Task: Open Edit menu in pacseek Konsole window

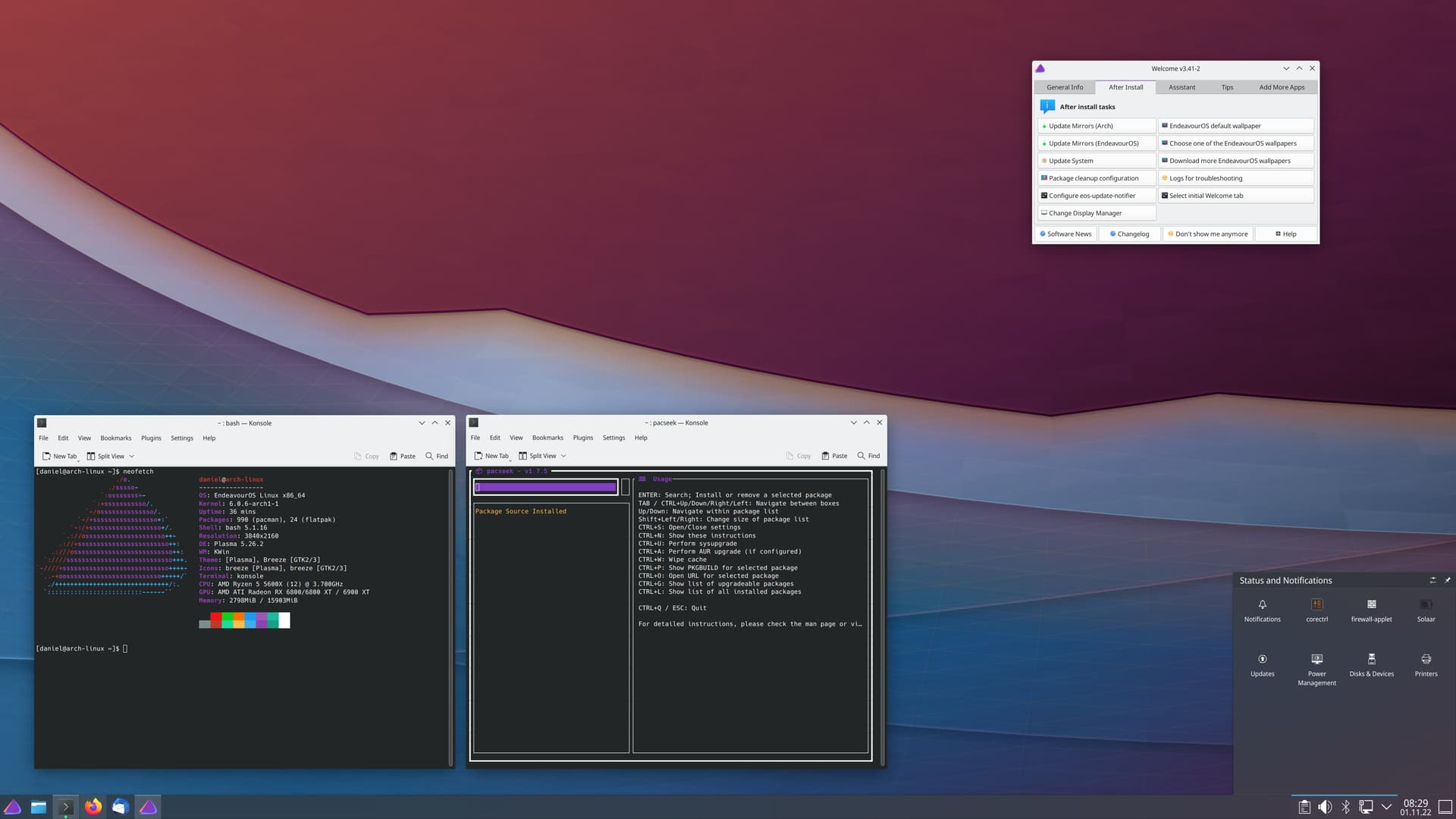Action: point(494,438)
